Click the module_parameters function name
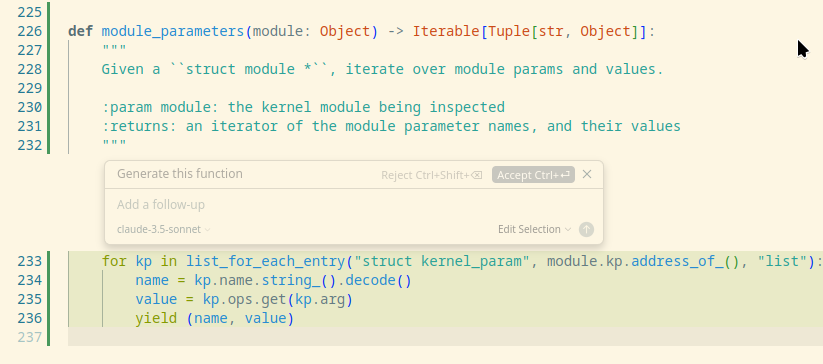 point(173,31)
